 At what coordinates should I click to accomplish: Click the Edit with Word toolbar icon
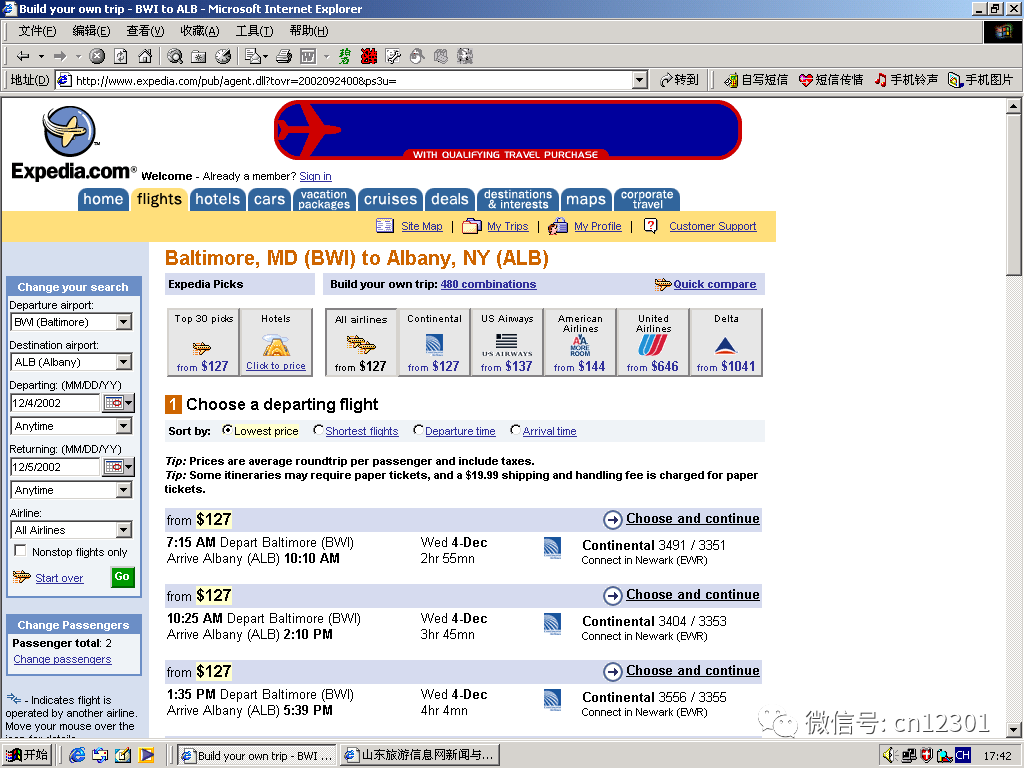click(x=308, y=56)
